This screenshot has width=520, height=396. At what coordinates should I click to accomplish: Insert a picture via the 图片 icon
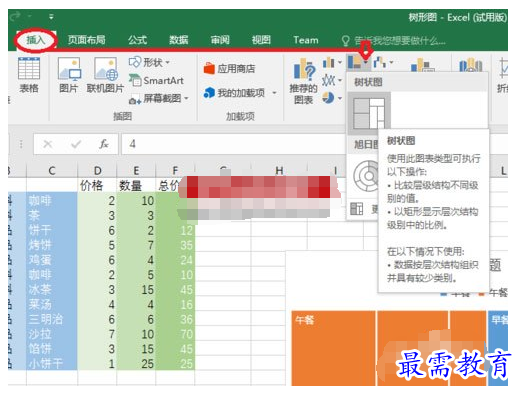pyautogui.click(x=69, y=75)
